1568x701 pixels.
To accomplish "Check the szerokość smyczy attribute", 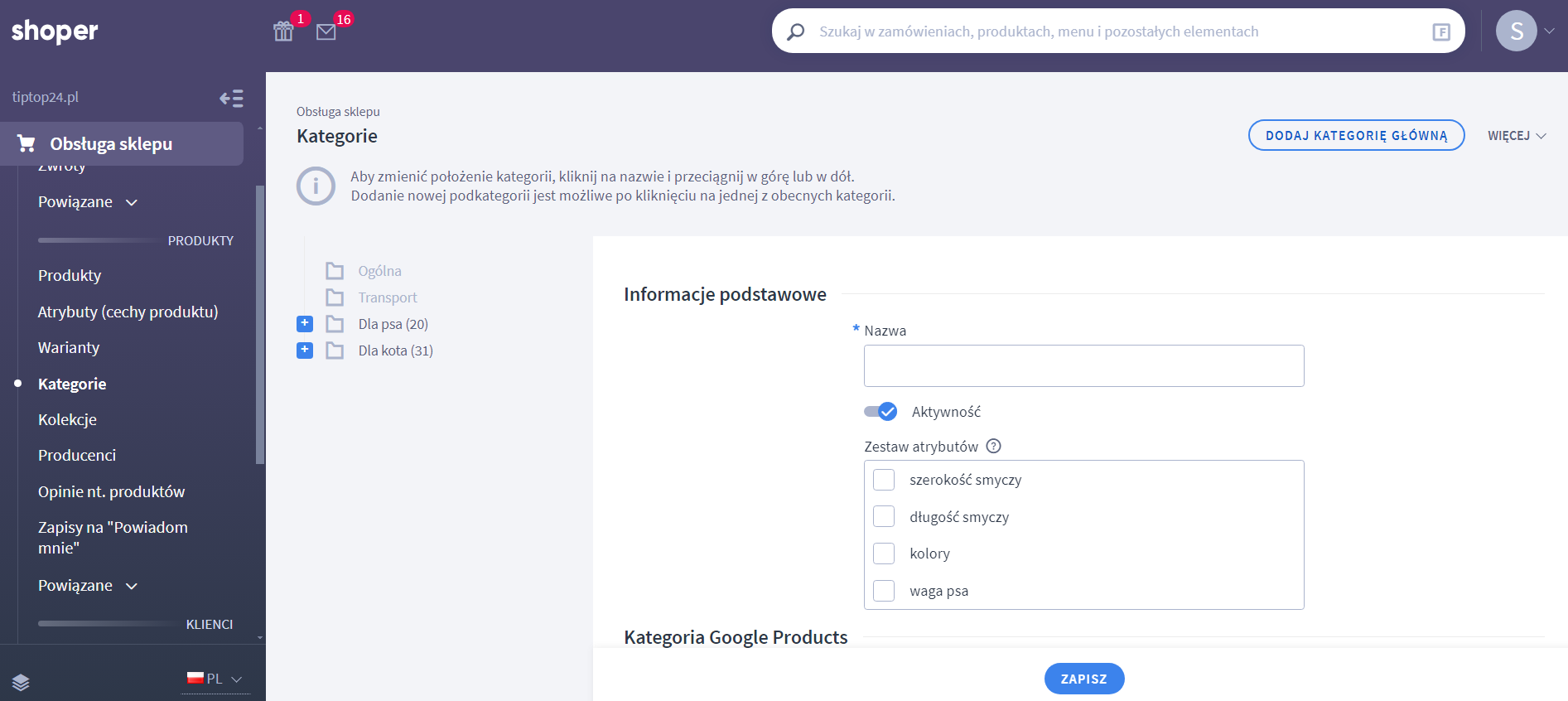I will click(x=884, y=480).
